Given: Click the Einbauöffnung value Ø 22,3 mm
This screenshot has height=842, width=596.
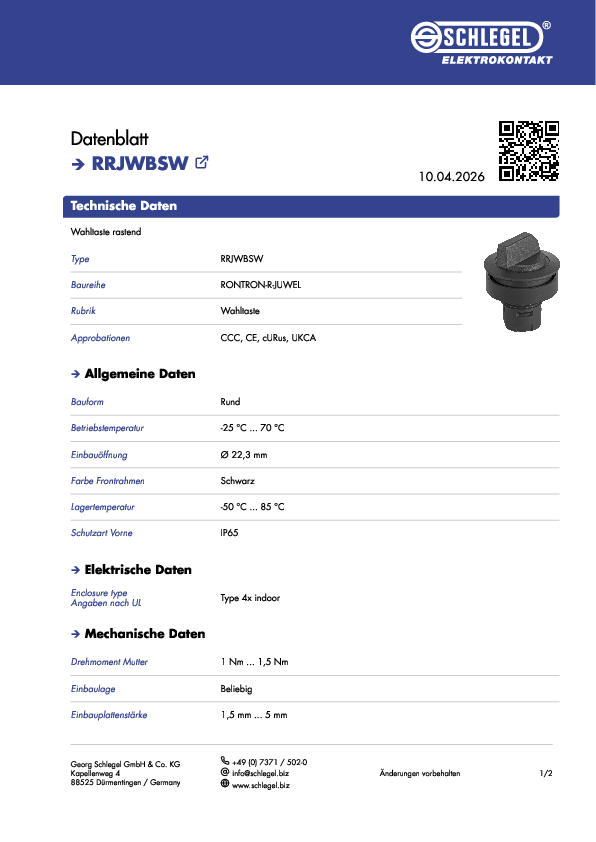Looking at the screenshot, I should pos(244,455).
